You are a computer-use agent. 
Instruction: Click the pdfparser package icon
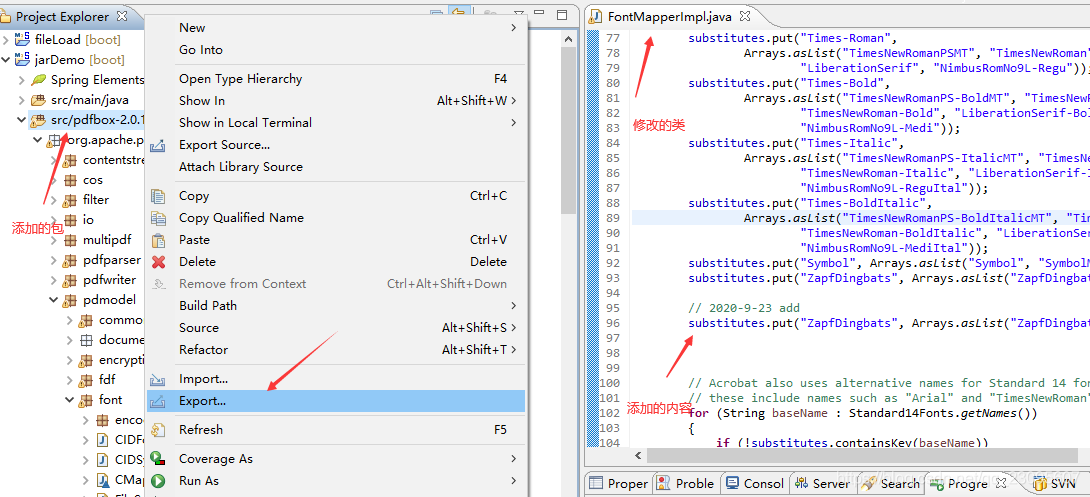[70, 260]
